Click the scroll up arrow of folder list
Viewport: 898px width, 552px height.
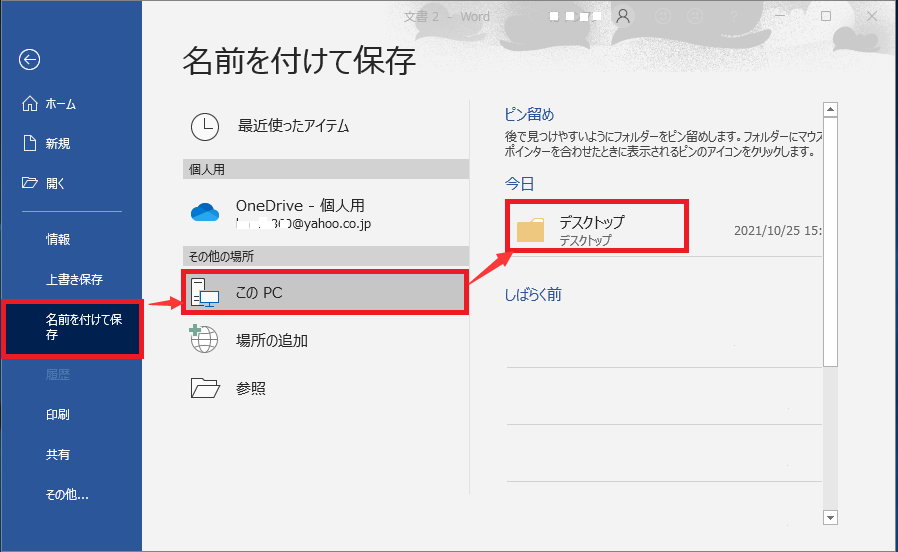[830, 109]
